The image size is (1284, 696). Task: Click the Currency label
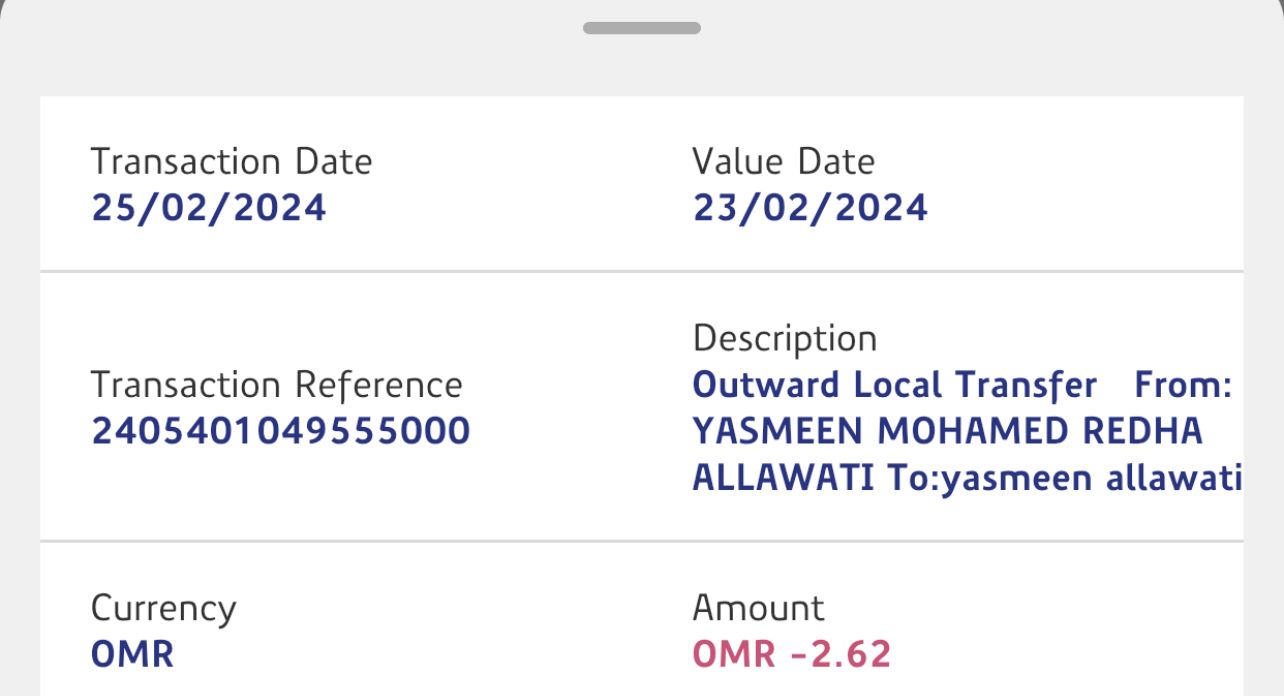pos(163,608)
